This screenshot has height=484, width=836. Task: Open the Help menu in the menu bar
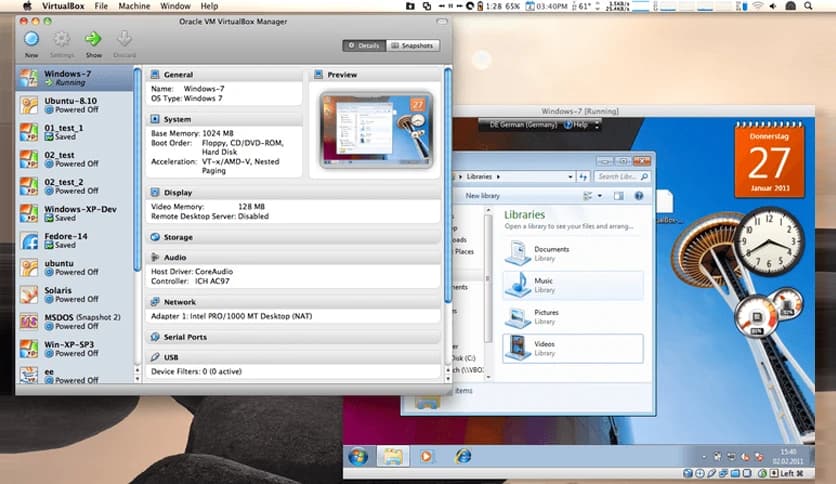point(209,6)
